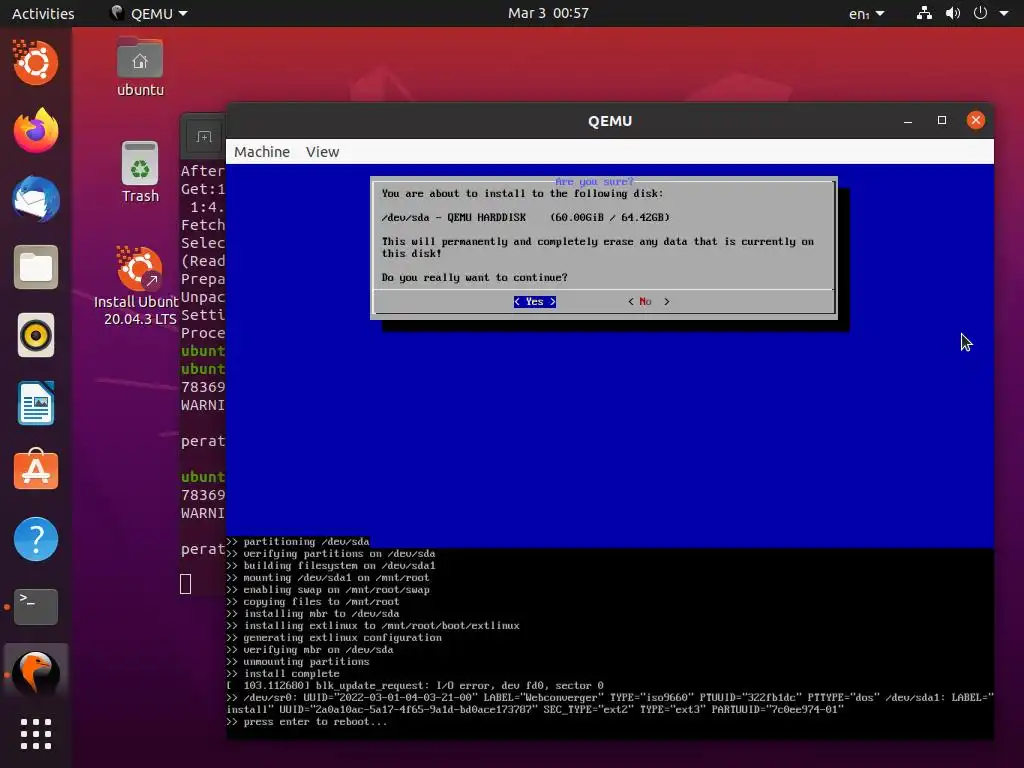
Task: Maximize the QEMU window
Action: [942, 120]
